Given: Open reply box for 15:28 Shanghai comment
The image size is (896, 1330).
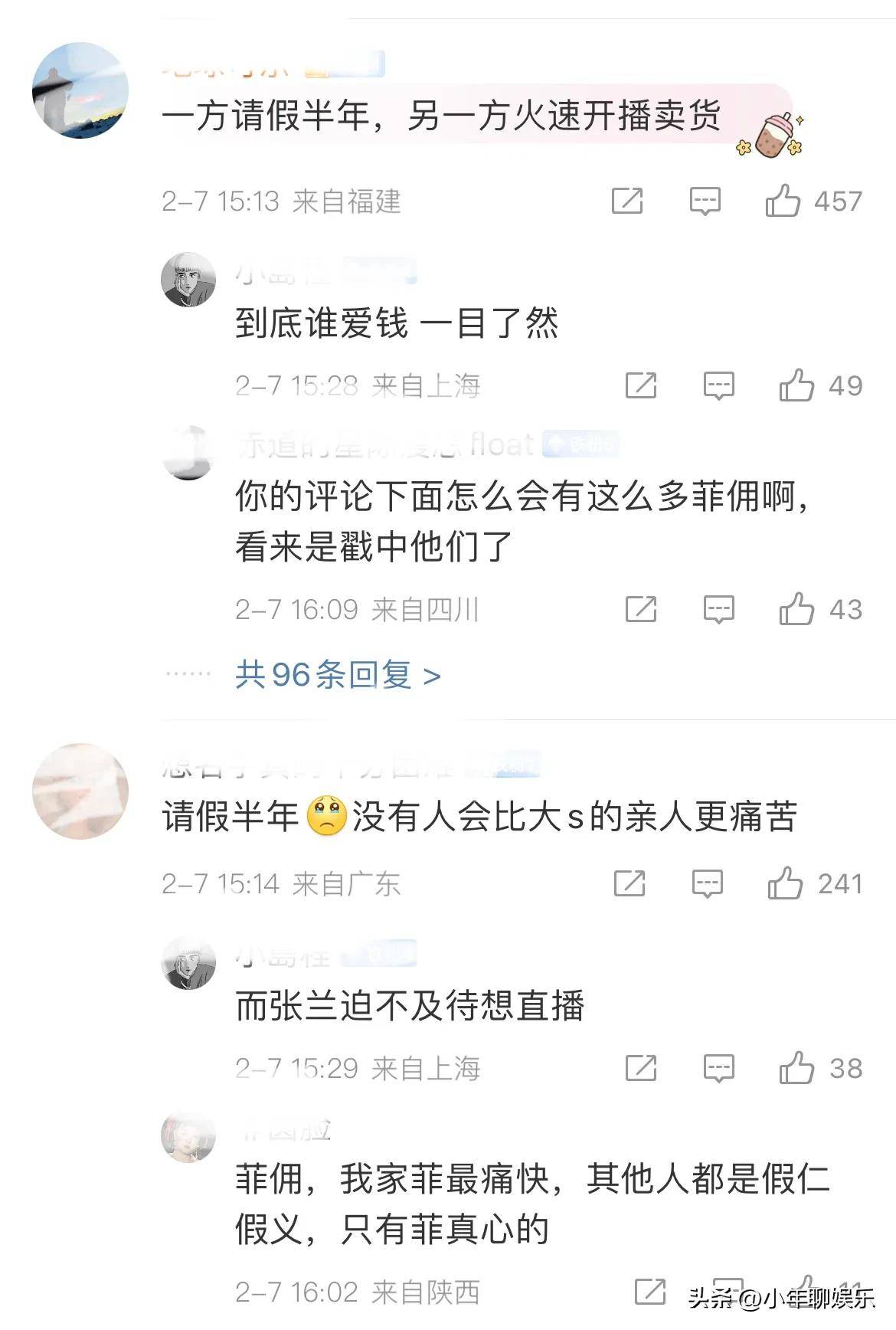Looking at the screenshot, I should pos(718,386).
